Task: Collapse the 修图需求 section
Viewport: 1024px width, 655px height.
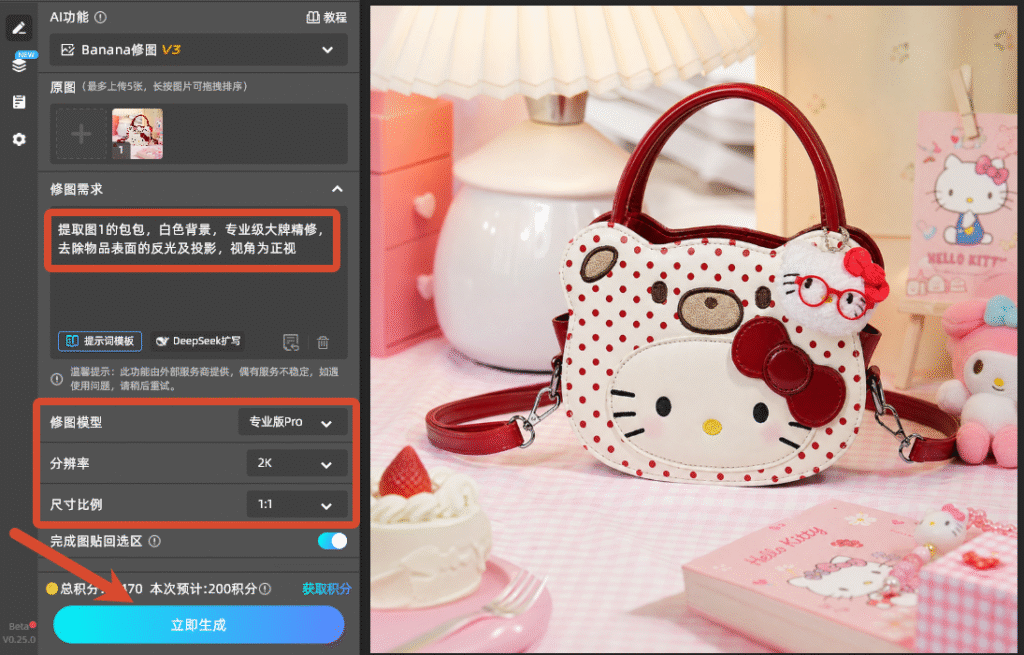Action: (x=337, y=189)
